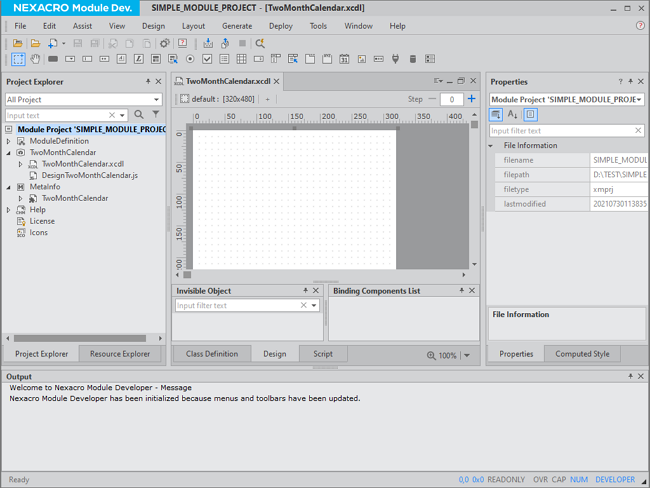The width and height of the screenshot is (650, 488).
Task: Click the search icon in Project Explorer
Action: 139,115
